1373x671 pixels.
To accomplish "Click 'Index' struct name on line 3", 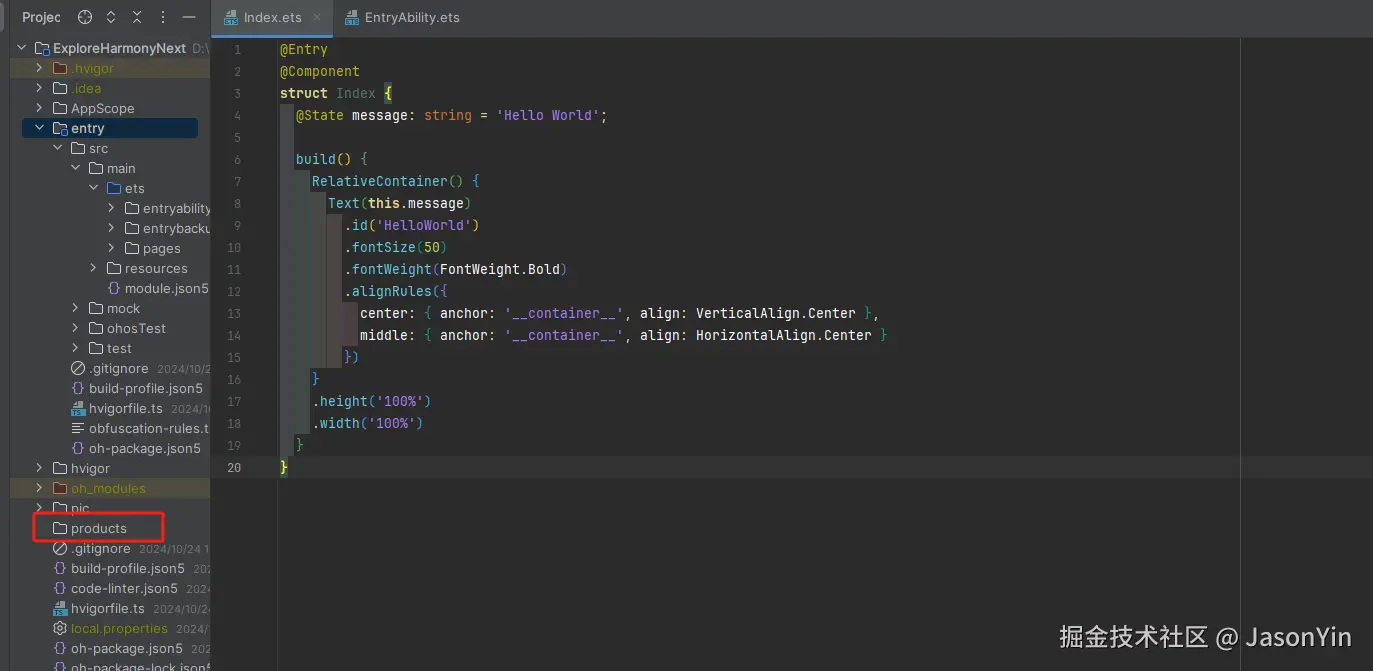I will pos(356,93).
